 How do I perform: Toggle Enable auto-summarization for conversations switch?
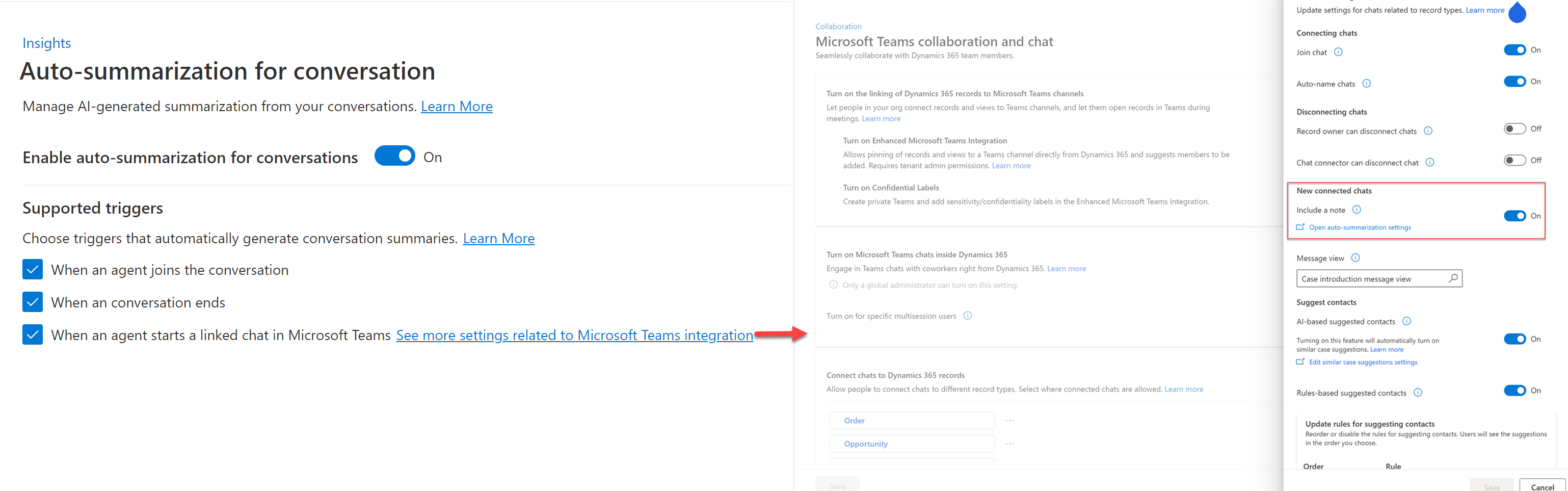[394, 156]
